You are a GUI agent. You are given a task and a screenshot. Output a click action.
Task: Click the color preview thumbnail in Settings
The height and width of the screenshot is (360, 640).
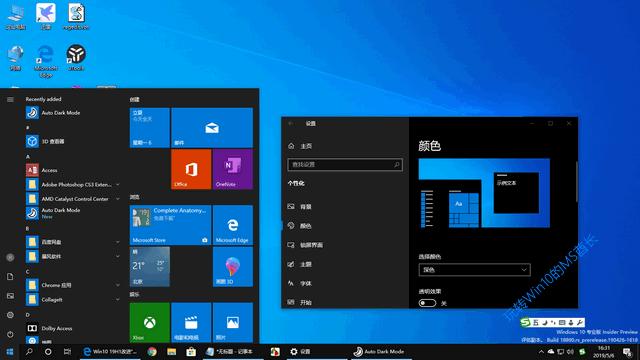point(484,193)
